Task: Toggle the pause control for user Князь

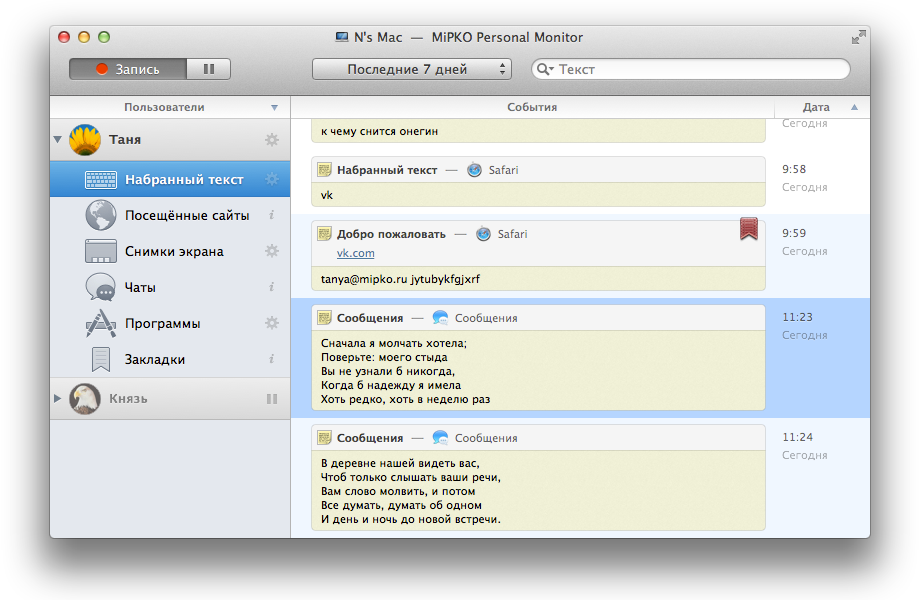Action: pyautogui.click(x=272, y=399)
